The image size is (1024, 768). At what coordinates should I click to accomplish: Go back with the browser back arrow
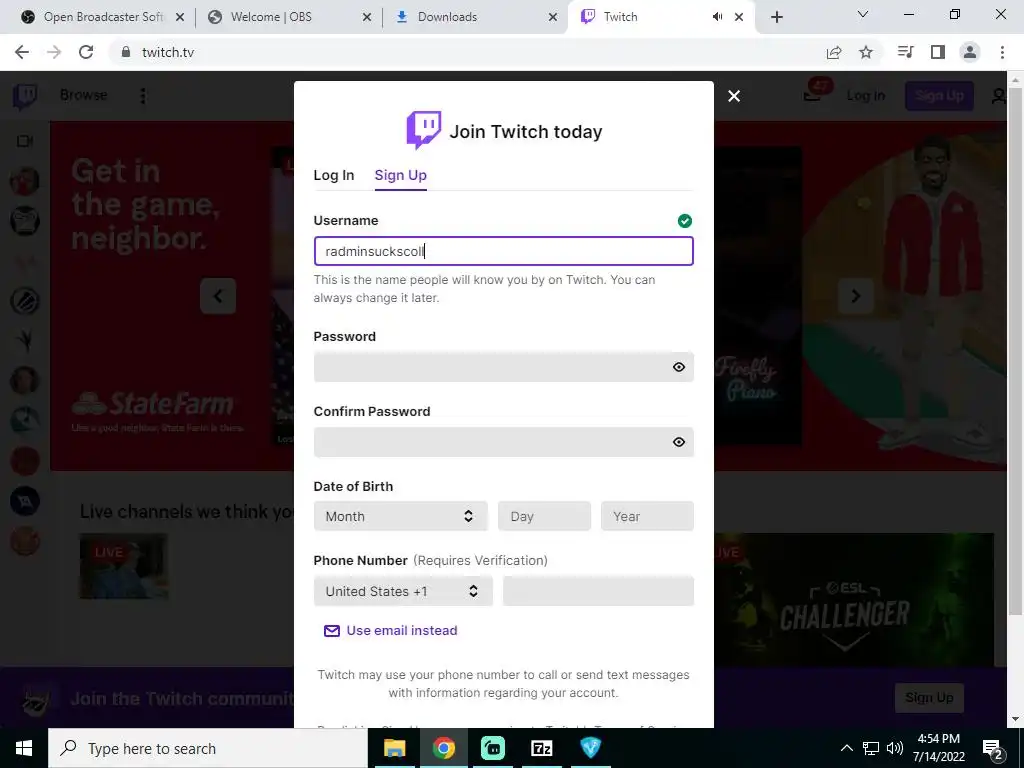click(x=22, y=52)
